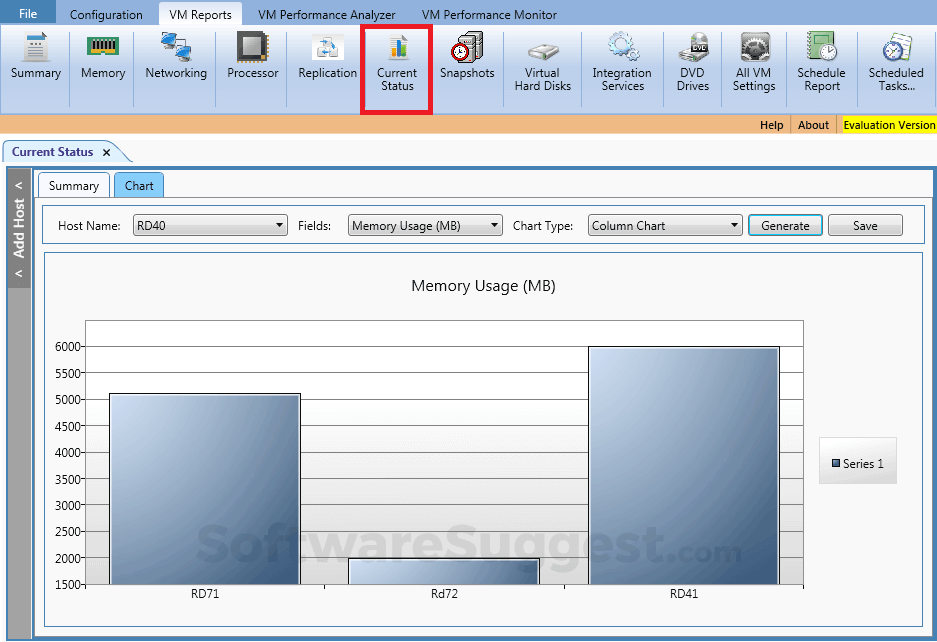Open the Fields dropdown showing Memory Usage
The height and width of the screenshot is (642, 937).
424,225
